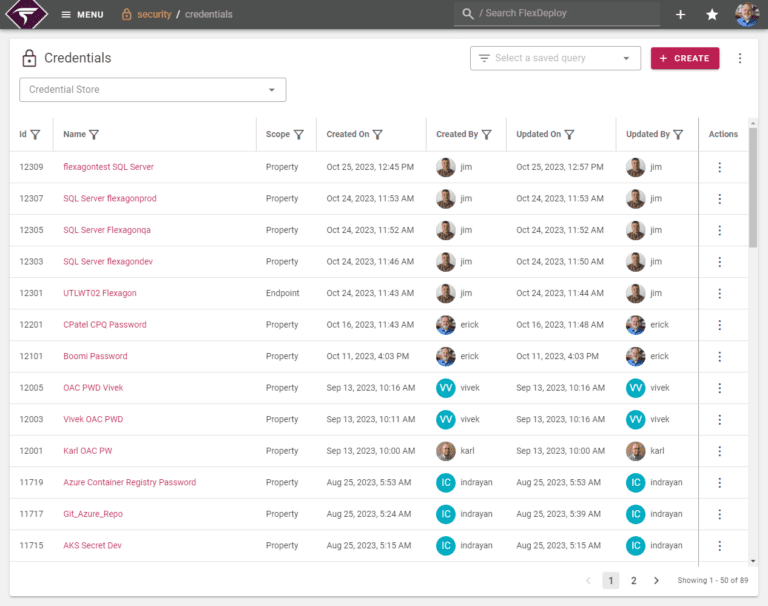Open Git_Azure_Repo credential

[x=93, y=514]
